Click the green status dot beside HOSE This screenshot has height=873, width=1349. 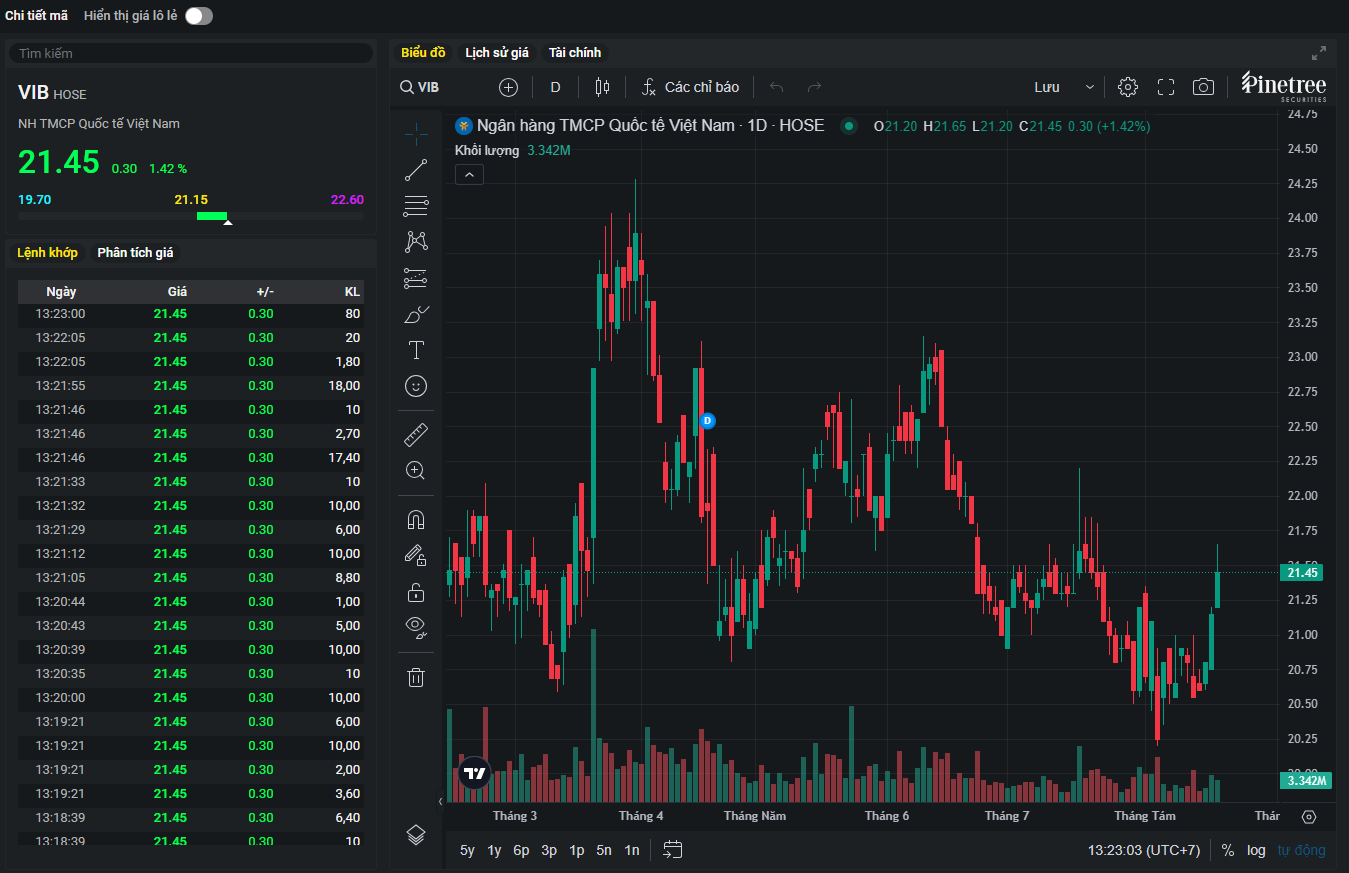tap(849, 126)
